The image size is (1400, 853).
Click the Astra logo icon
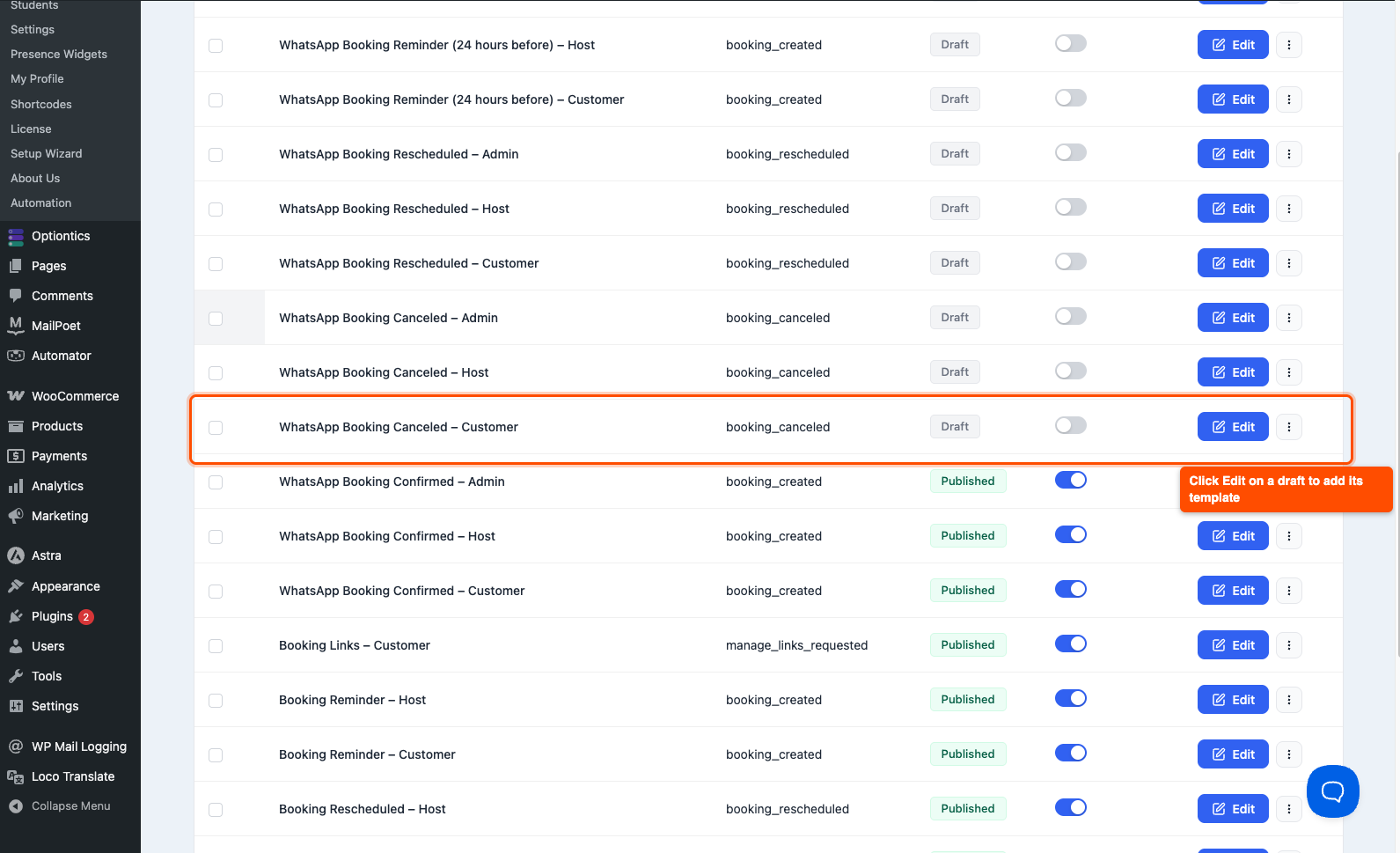16,555
